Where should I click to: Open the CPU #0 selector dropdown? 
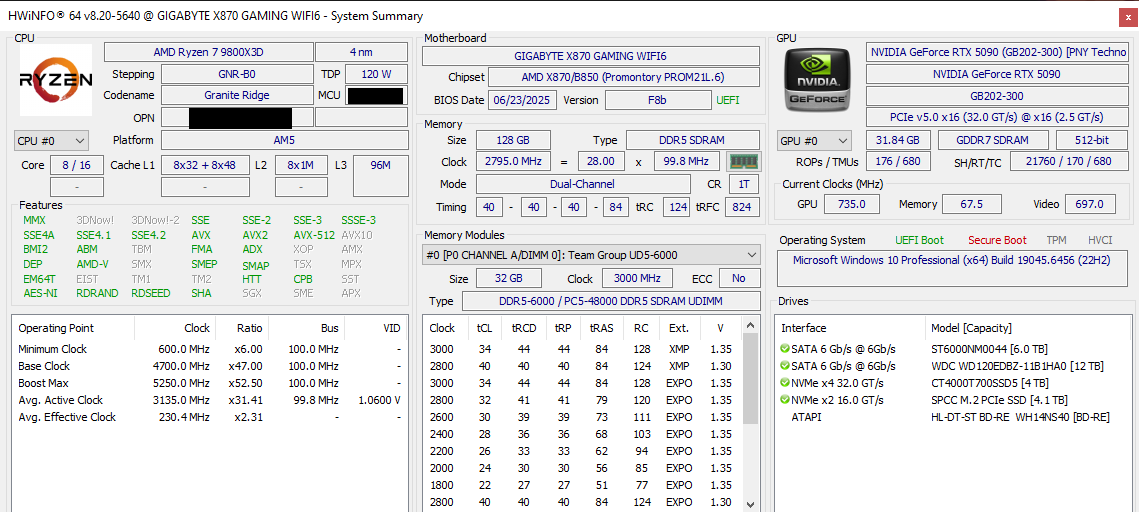tap(51, 141)
